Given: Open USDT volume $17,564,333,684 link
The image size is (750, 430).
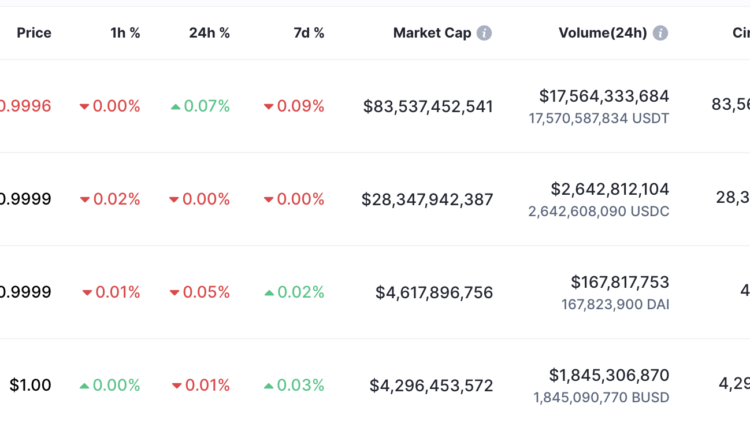Looking at the screenshot, I should tap(604, 96).
